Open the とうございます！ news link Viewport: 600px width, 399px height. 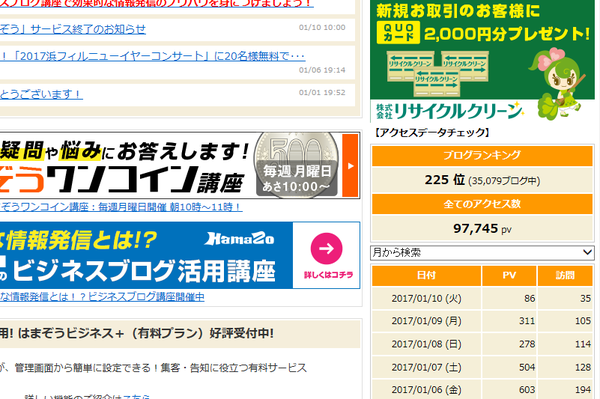point(41,94)
